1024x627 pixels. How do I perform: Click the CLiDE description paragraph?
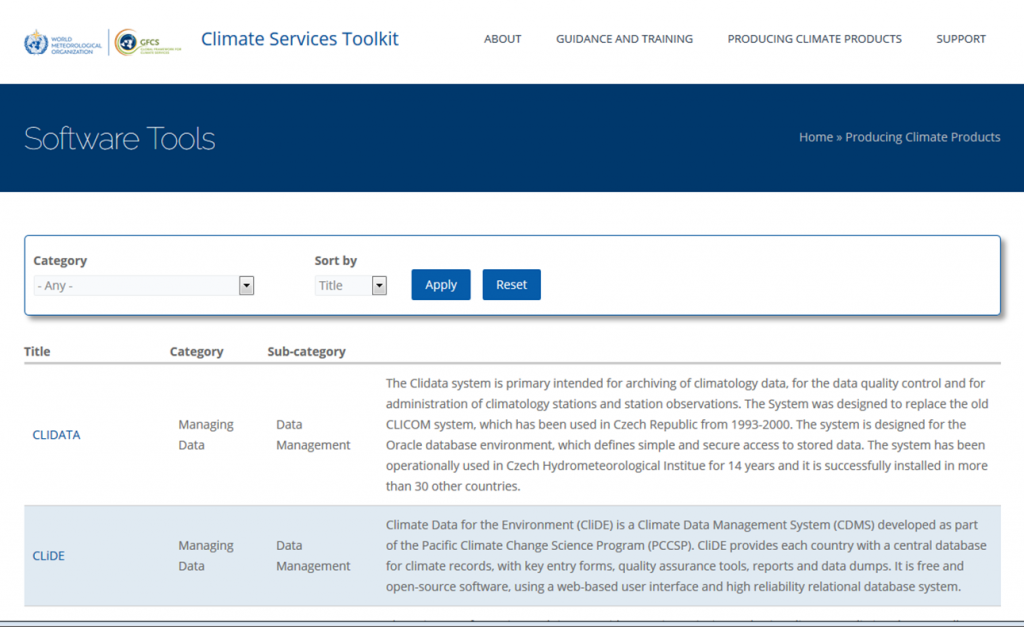[x=686, y=555]
